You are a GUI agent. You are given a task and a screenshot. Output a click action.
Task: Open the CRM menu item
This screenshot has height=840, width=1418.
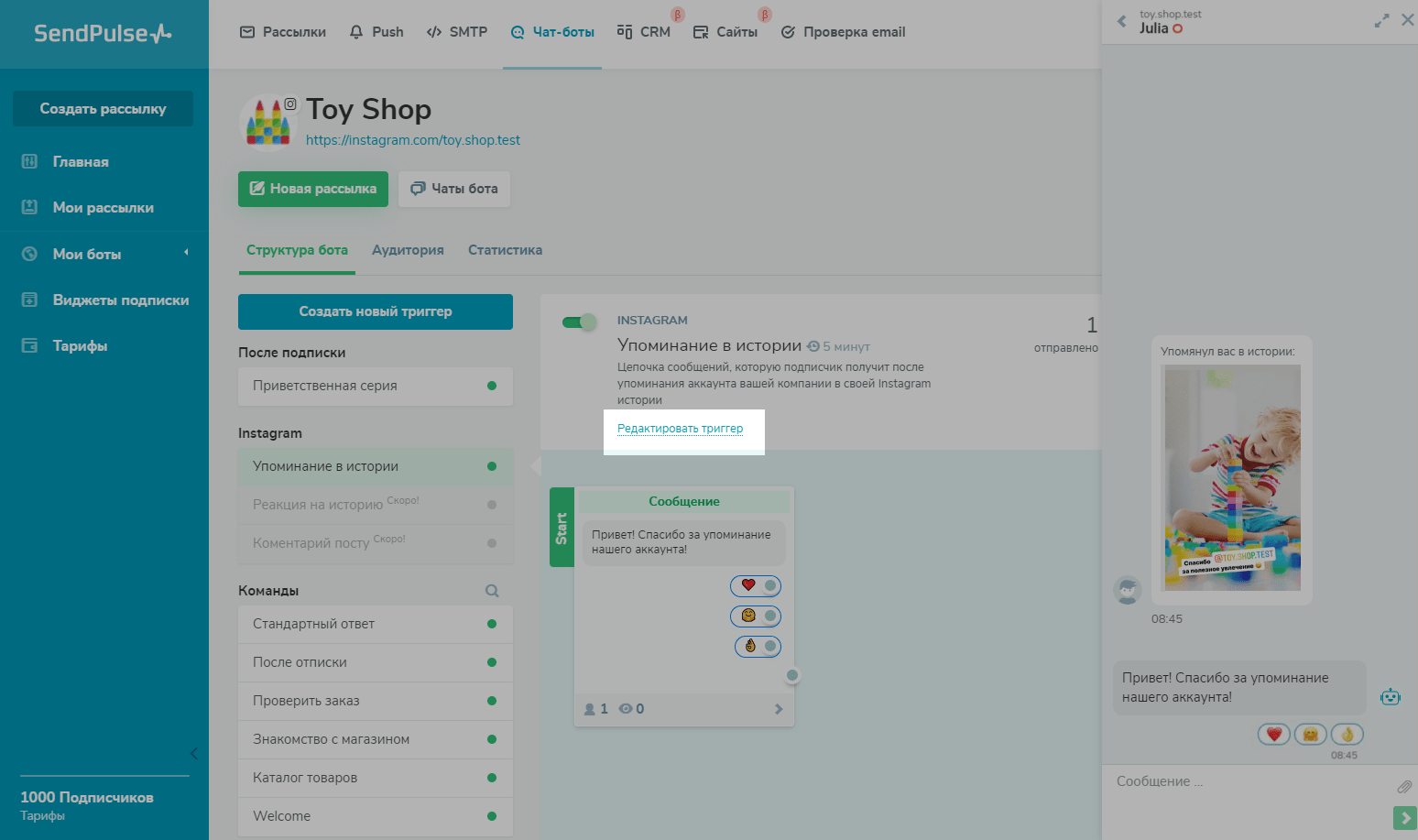pyautogui.click(x=644, y=32)
